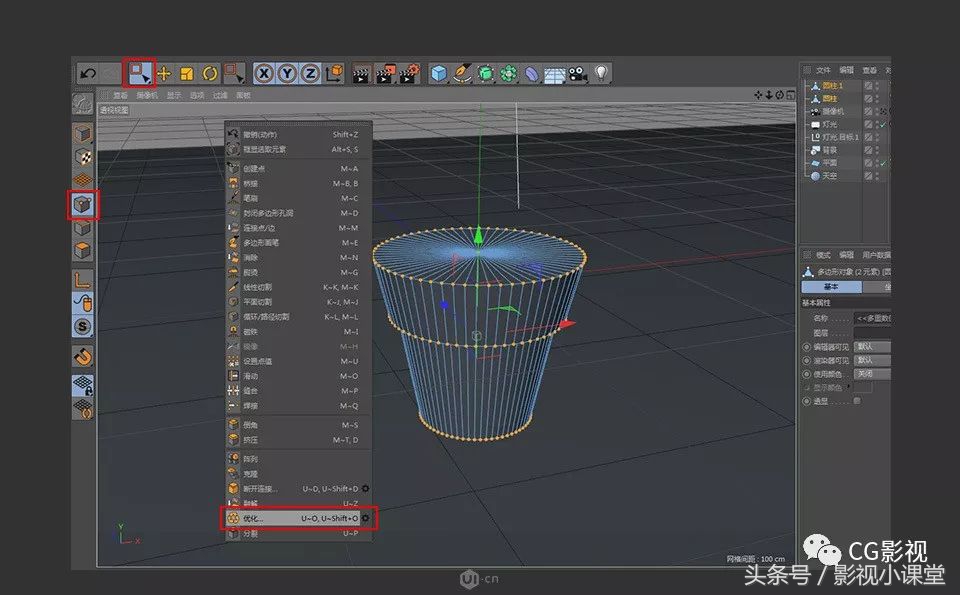The height and width of the screenshot is (595, 960).
Task: Click the 名称 name input field
Action: 872,318
